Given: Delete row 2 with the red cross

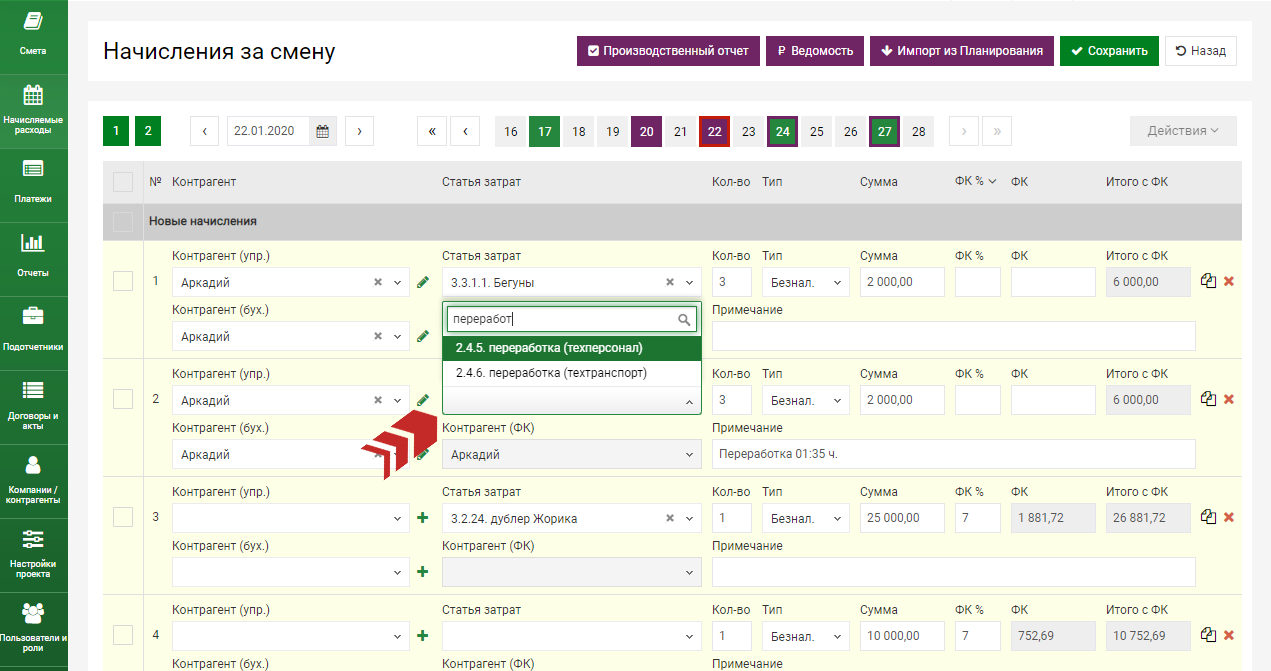Looking at the screenshot, I should [1229, 400].
